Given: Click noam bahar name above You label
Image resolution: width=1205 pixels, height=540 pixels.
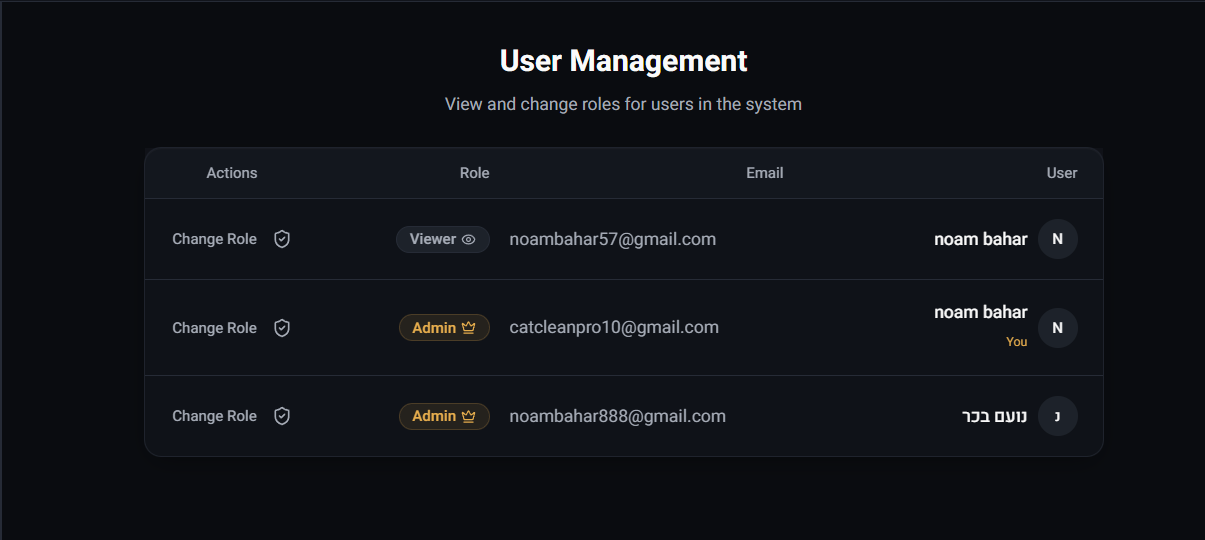Looking at the screenshot, I should click(x=981, y=312).
